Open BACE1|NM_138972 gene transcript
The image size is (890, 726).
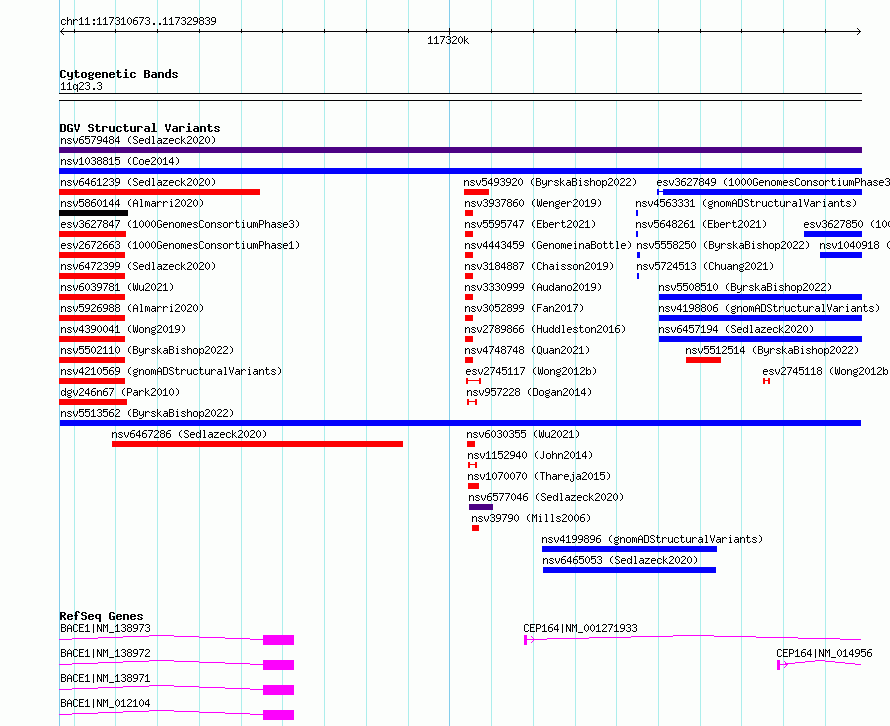(106, 653)
